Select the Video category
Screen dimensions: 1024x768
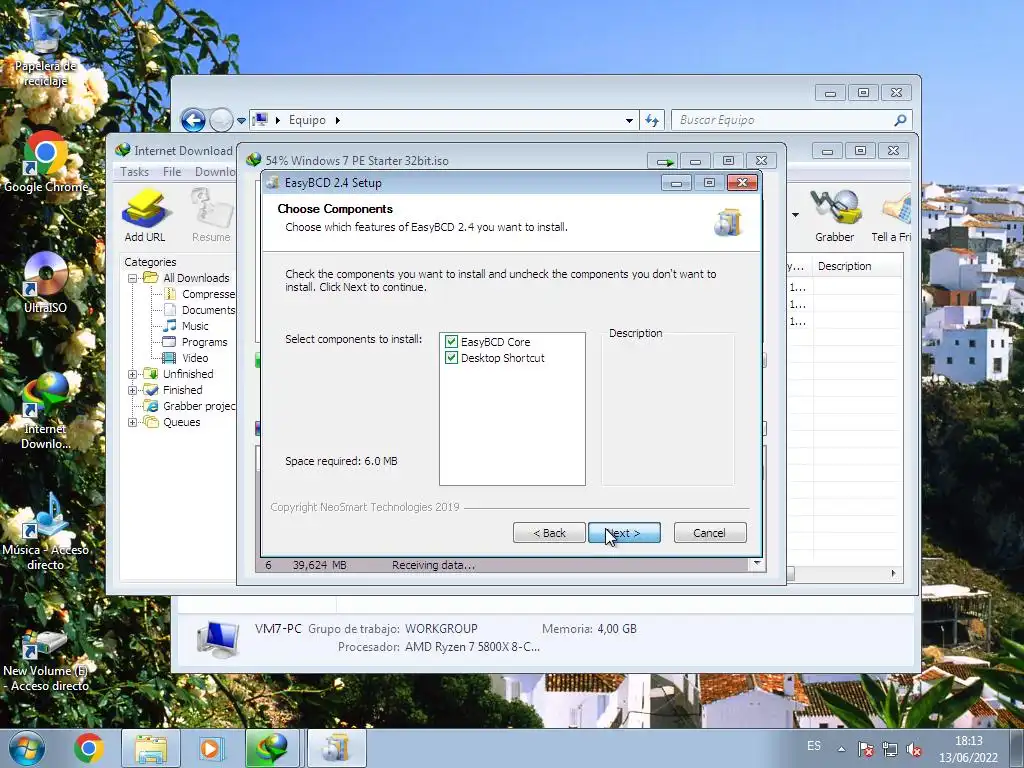pos(186,358)
